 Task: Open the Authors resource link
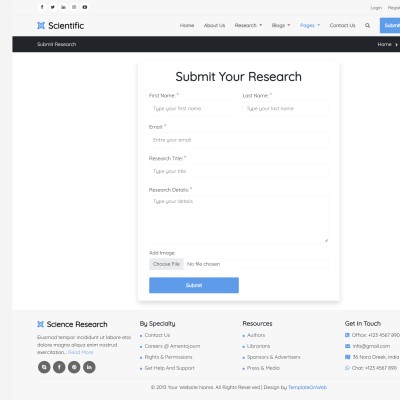click(x=256, y=335)
